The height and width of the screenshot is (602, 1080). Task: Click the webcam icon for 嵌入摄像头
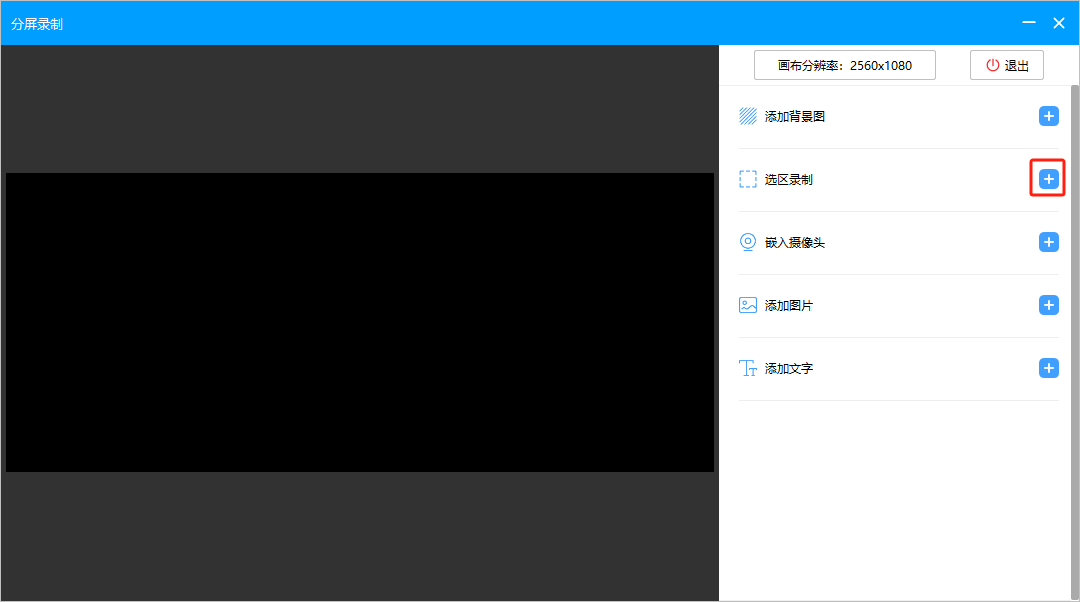click(748, 242)
